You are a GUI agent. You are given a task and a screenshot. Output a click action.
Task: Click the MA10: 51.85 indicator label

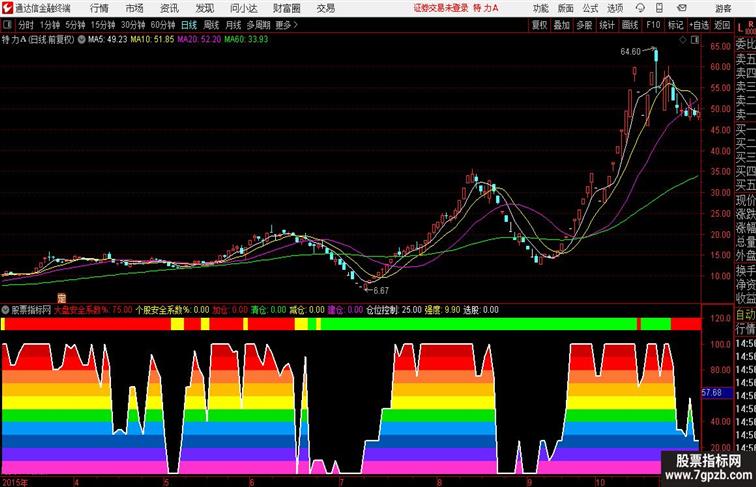coord(152,40)
